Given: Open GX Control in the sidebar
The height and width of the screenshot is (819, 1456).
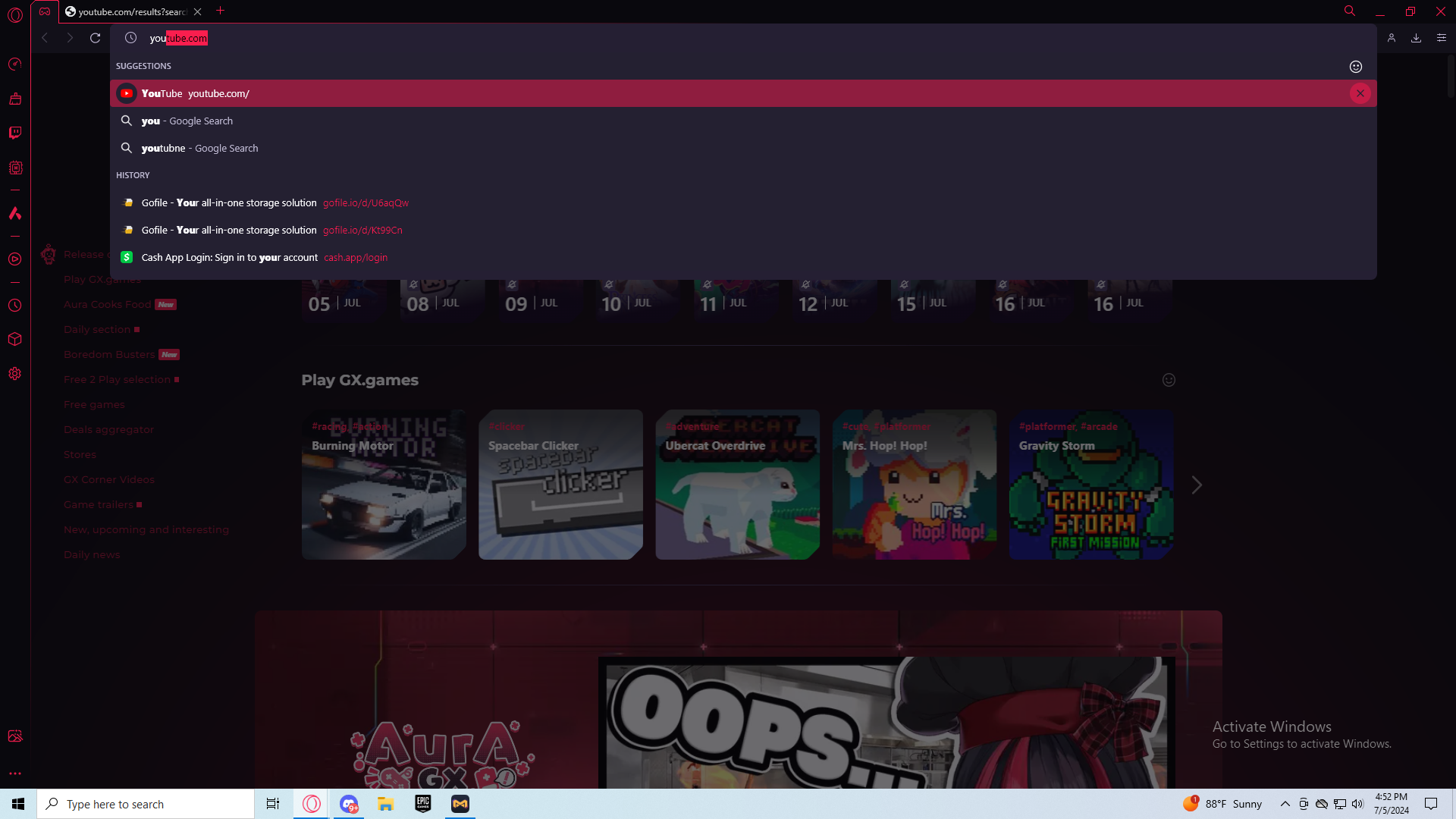Looking at the screenshot, I should click(x=15, y=64).
